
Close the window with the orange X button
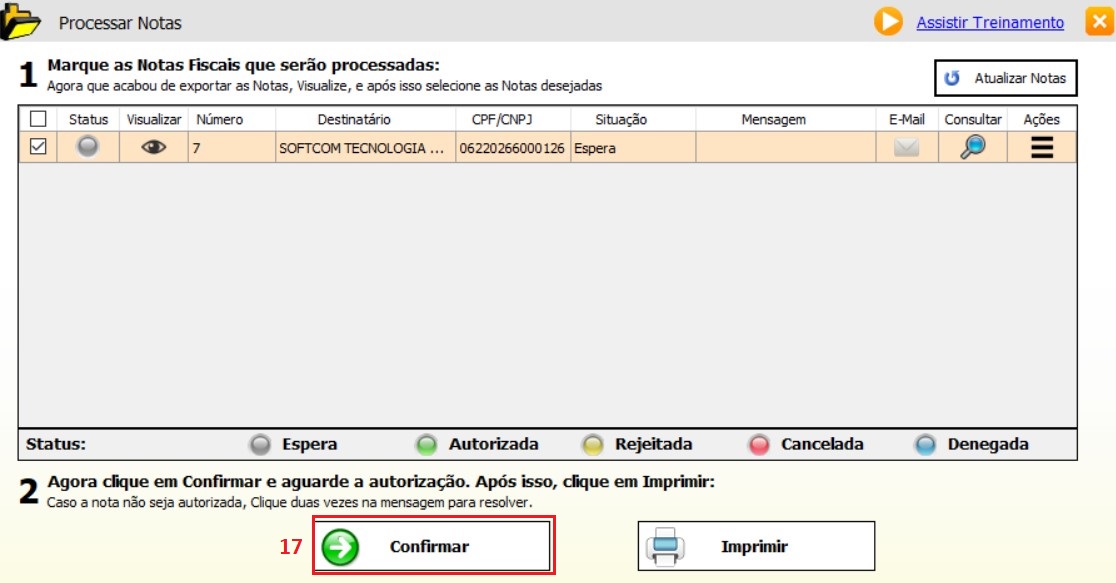(1098, 22)
